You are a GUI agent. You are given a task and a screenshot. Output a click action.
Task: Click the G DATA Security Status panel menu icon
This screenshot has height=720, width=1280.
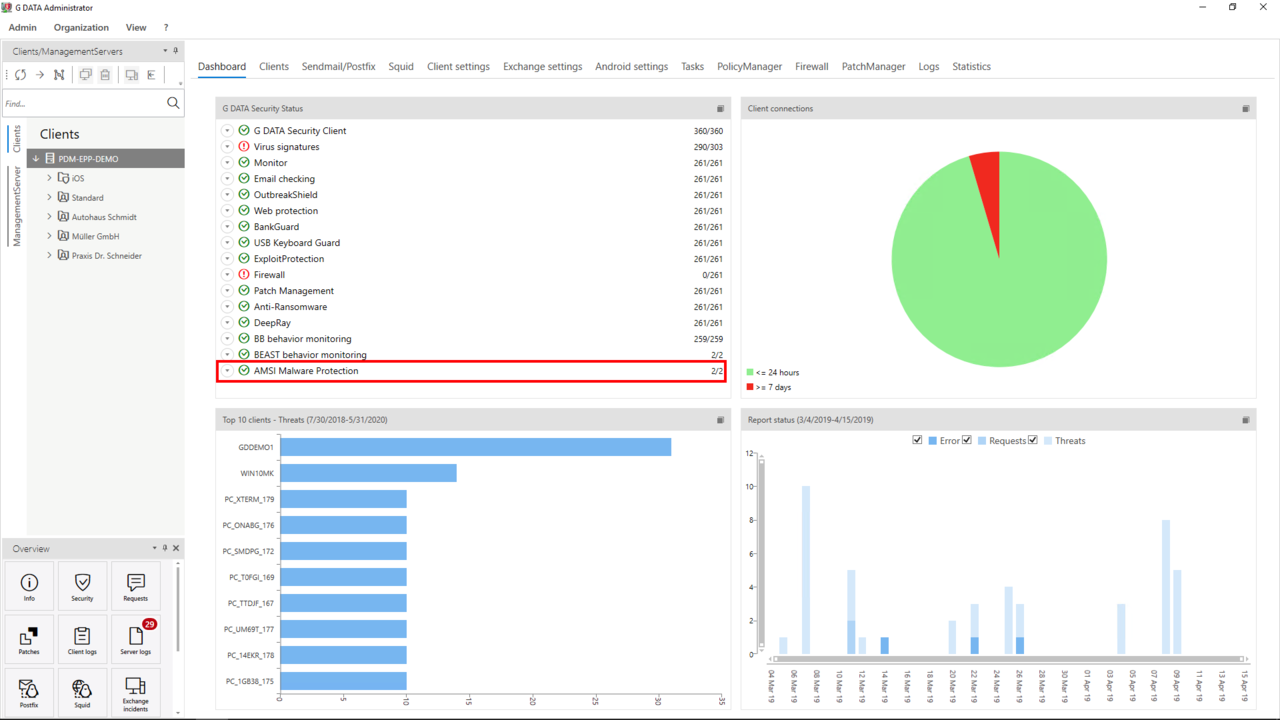(720, 109)
